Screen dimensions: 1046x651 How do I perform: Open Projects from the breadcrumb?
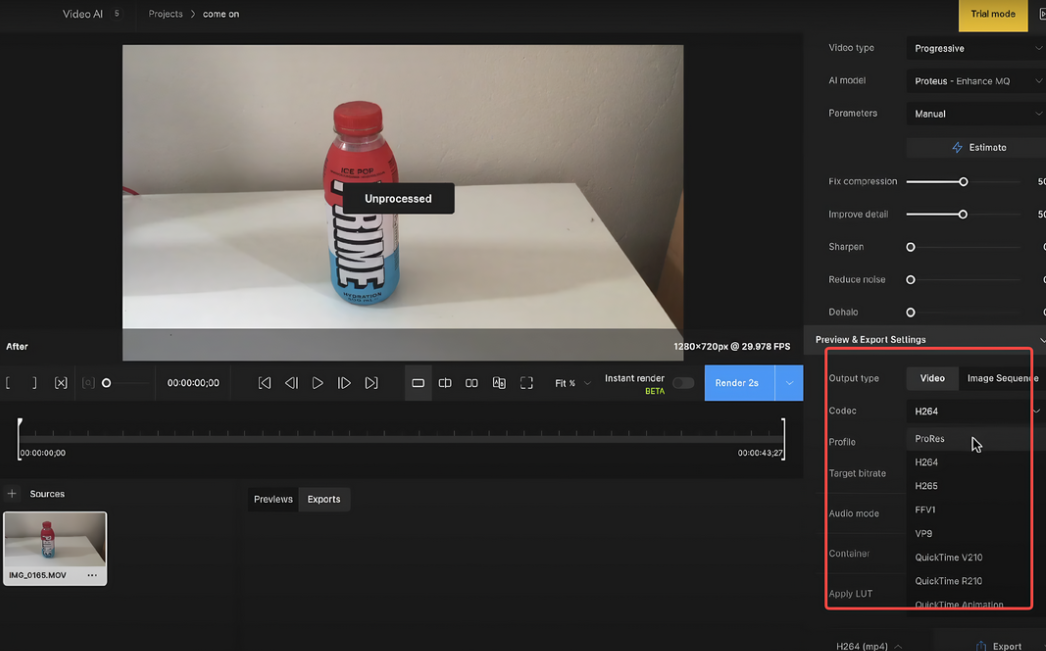tap(165, 14)
